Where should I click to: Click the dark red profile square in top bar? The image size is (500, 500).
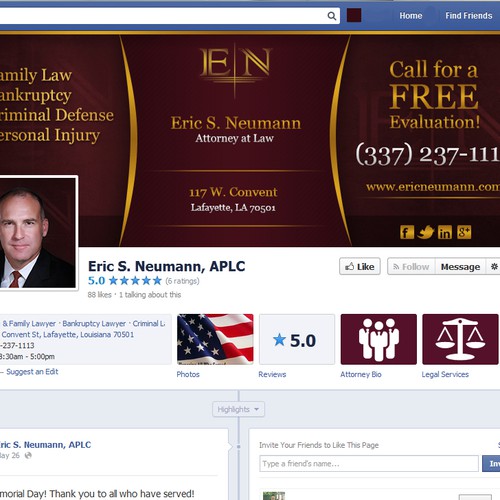[354, 16]
